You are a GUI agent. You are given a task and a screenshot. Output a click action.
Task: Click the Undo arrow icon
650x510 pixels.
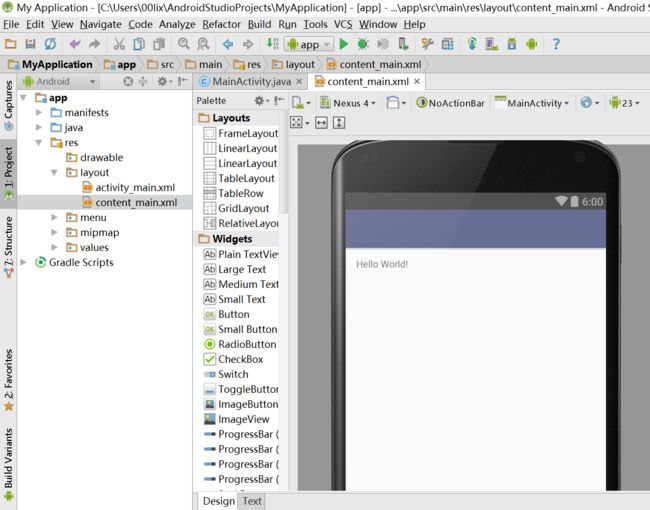click(75, 44)
